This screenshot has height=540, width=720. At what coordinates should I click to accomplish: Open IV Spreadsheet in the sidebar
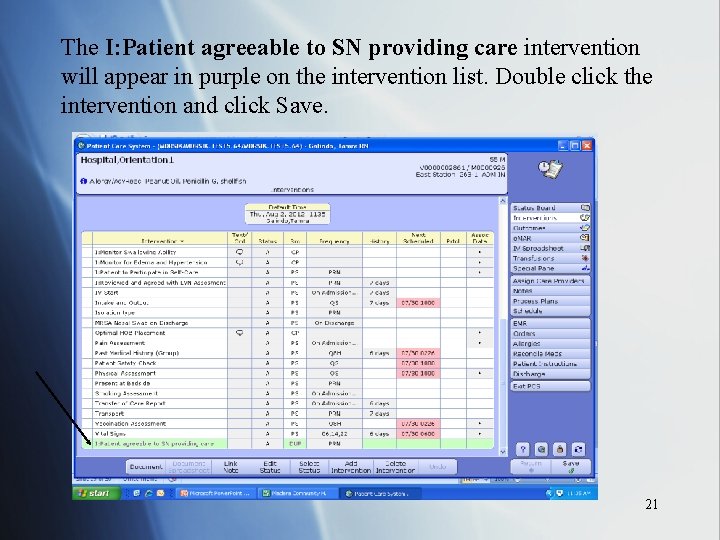click(x=551, y=248)
